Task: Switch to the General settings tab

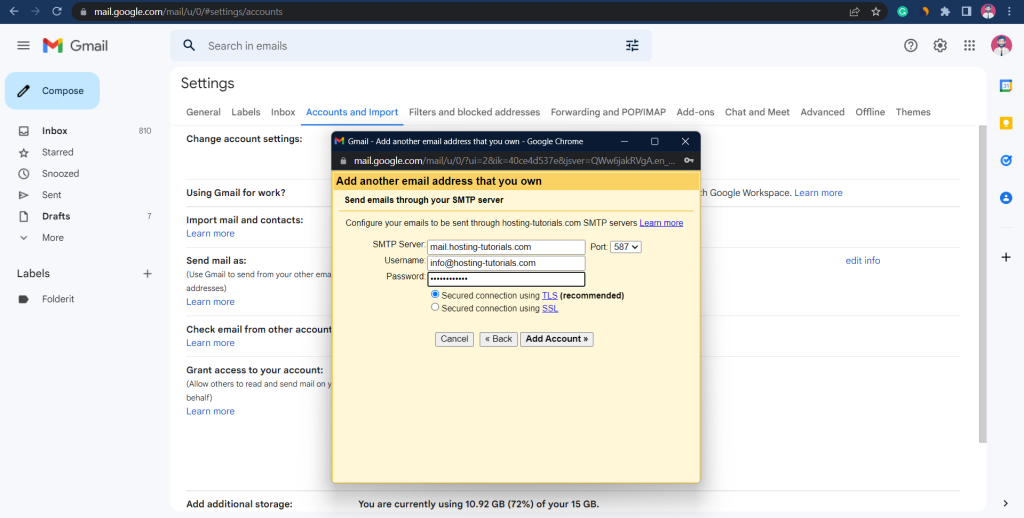Action: click(203, 112)
